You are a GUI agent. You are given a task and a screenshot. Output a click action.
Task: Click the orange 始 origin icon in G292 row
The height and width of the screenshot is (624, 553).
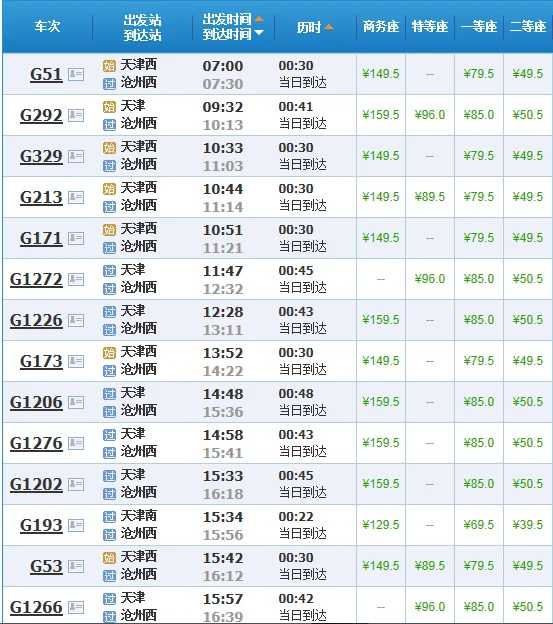(x=109, y=107)
